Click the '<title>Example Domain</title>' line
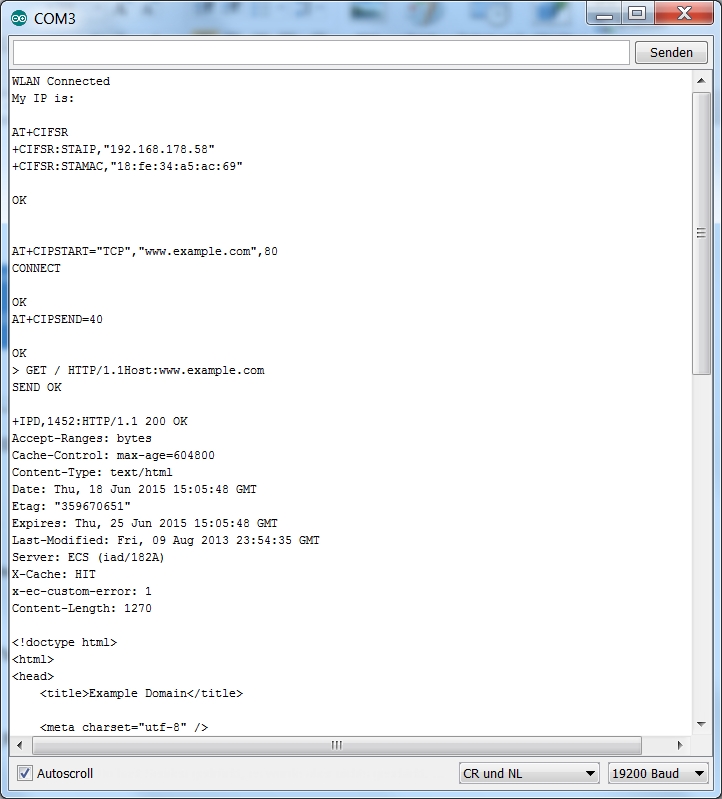 142,693
